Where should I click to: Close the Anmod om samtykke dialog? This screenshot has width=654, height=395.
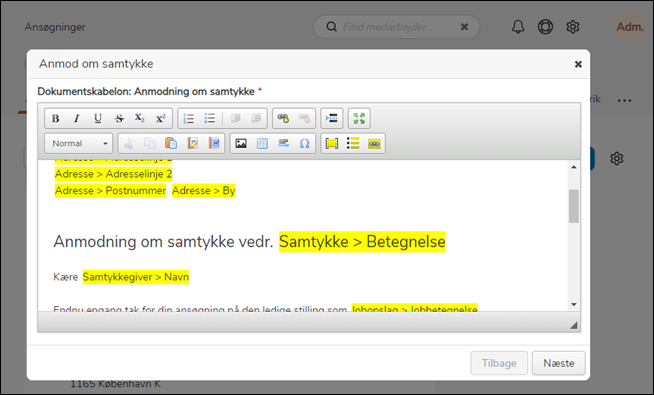pyautogui.click(x=578, y=64)
